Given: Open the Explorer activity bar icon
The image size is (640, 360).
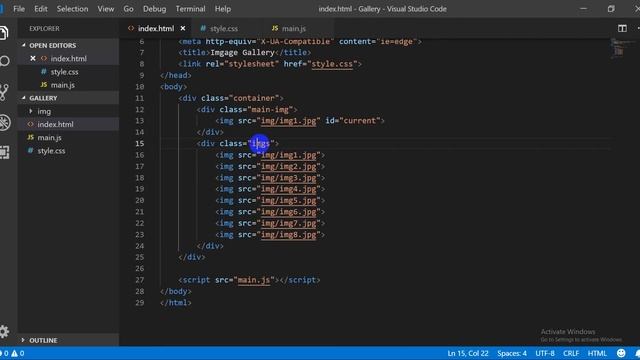Looking at the screenshot, I should click(4, 33).
